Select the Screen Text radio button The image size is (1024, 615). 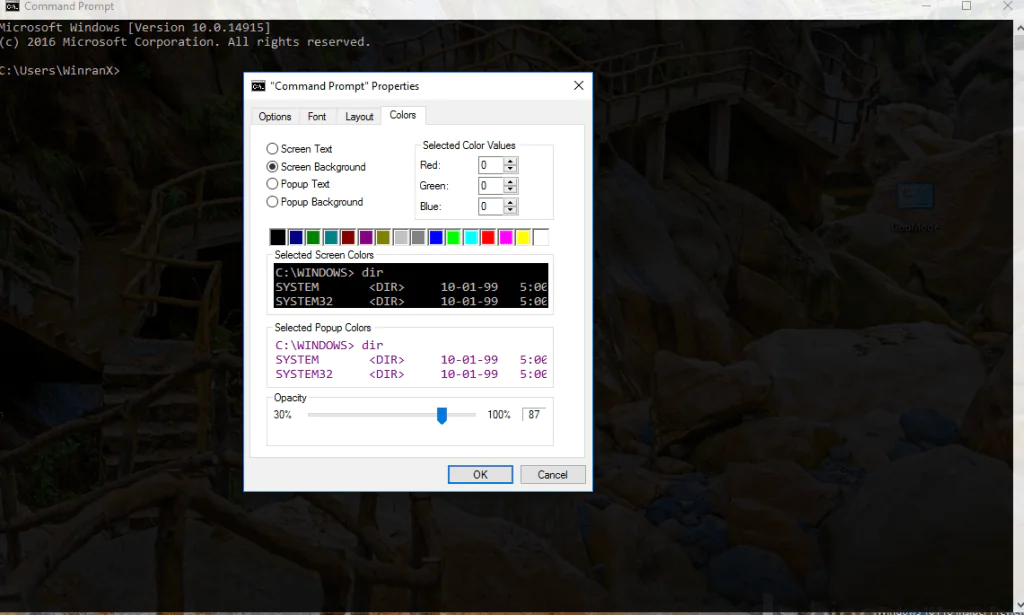tap(272, 149)
